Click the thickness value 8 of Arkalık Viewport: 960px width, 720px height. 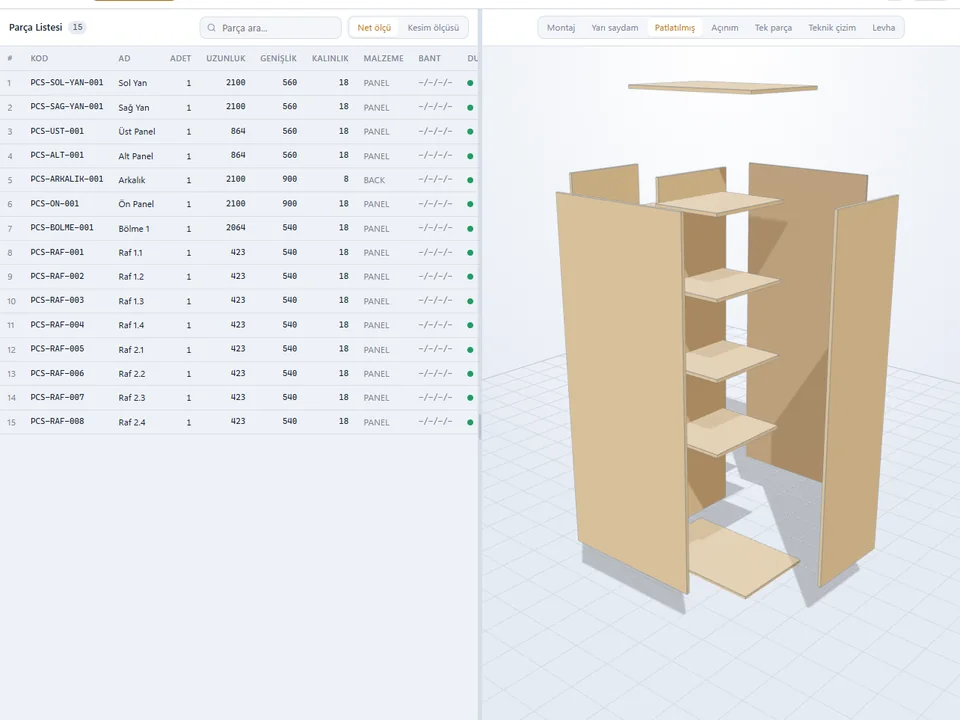pos(346,179)
